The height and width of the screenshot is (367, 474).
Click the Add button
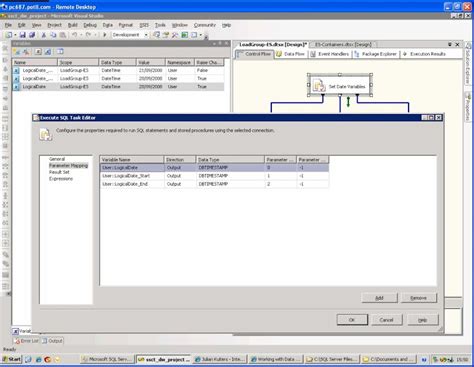(x=379, y=298)
